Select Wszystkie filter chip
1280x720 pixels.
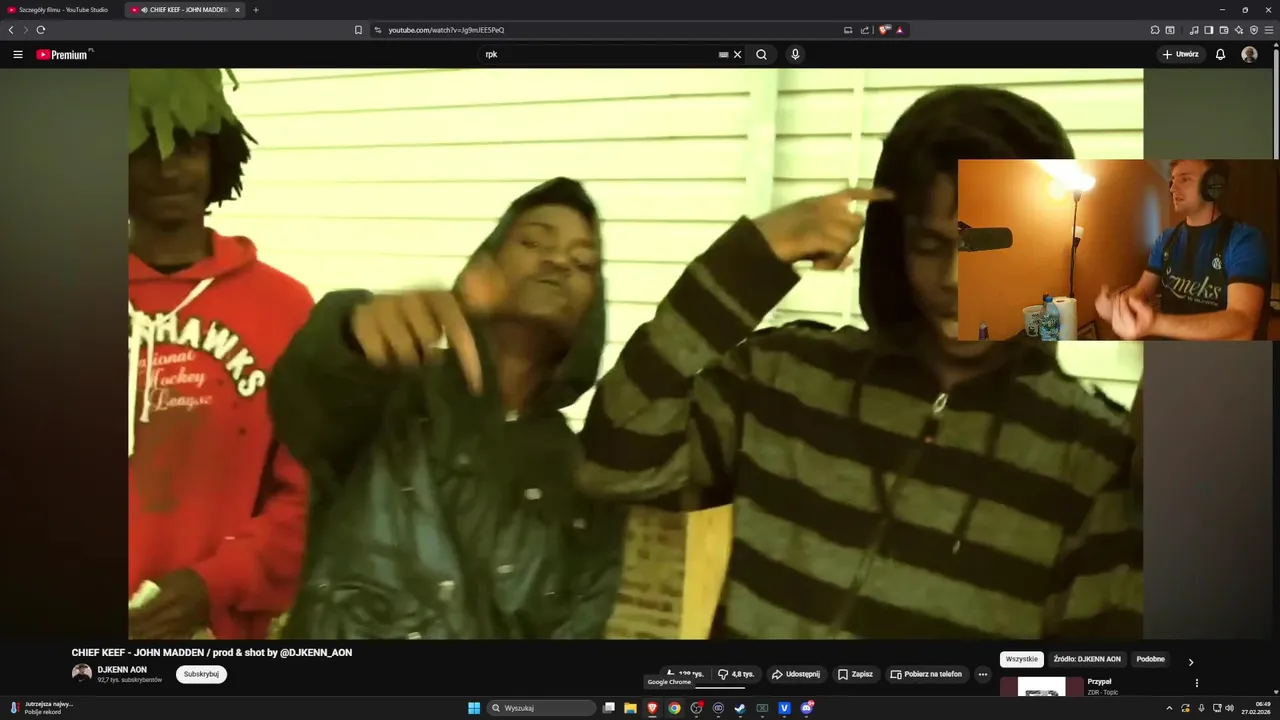1022,659
